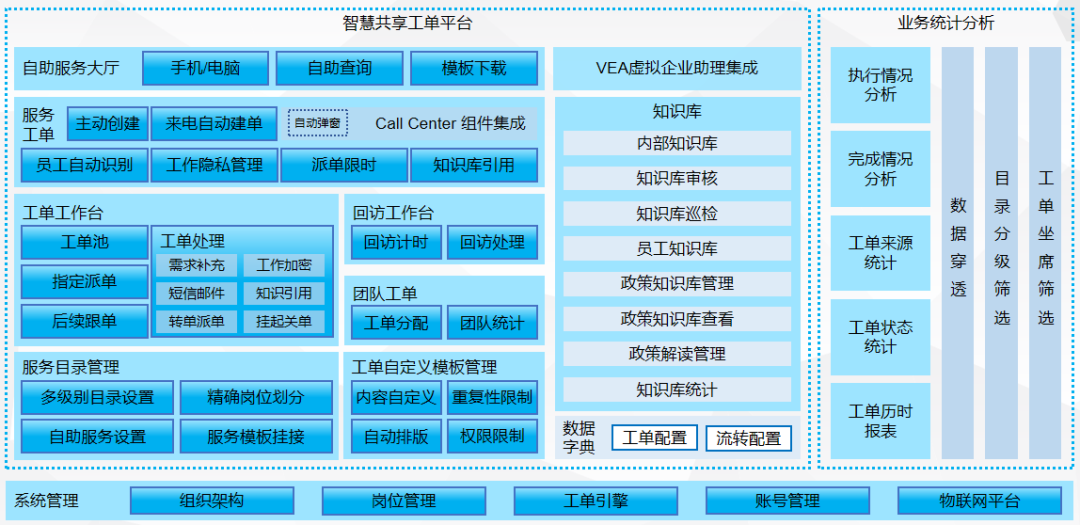Click the 手机/电脑 box
1080x525 pixels.
point(205,69)
